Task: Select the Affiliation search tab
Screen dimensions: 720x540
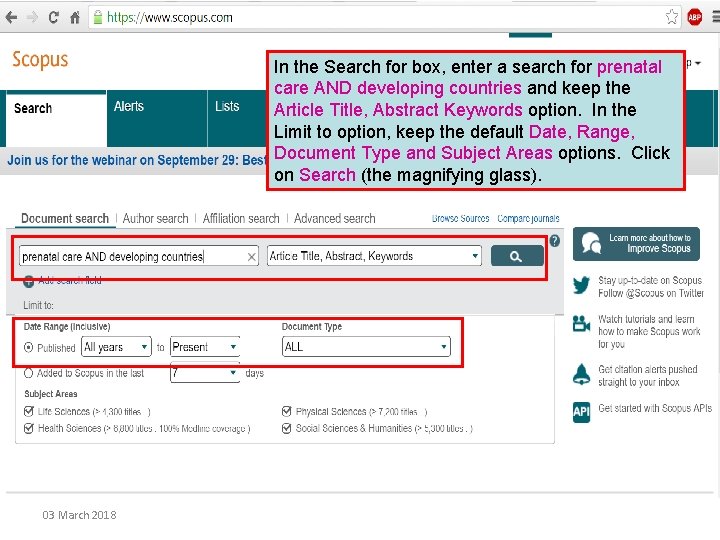Action: (241, 219)
